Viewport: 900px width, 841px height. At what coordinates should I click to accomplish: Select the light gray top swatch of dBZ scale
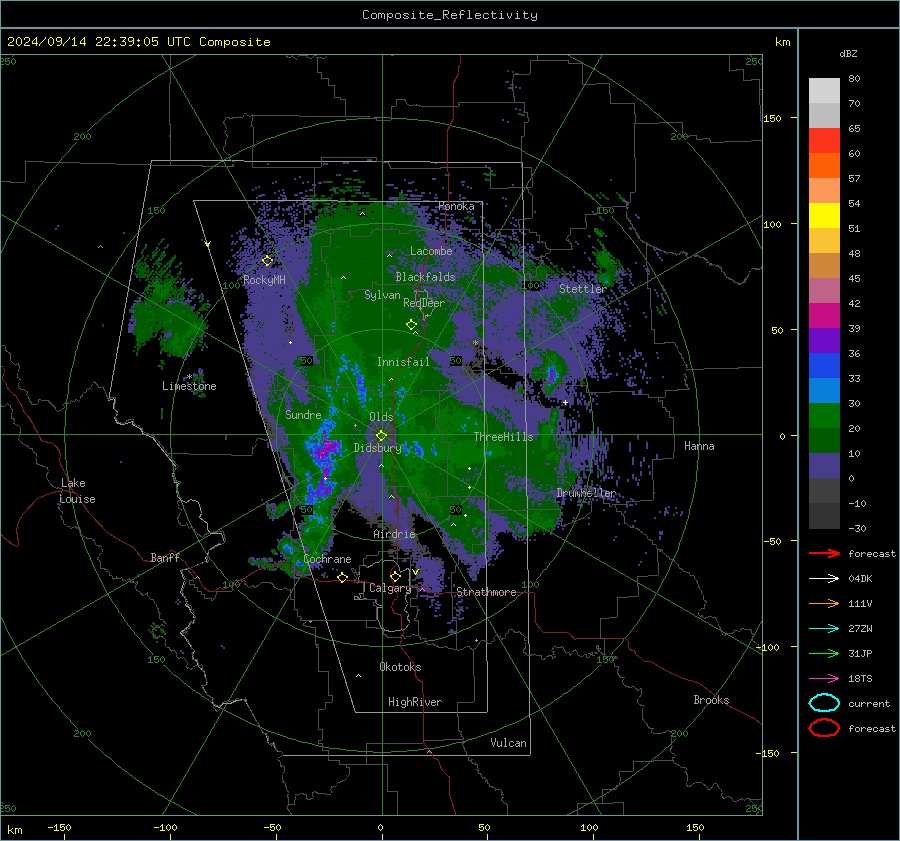pos(824,90)
